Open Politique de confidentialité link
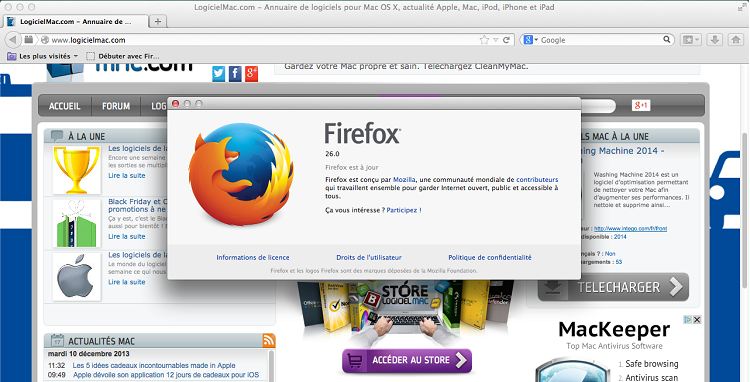The width and height of the screenshot is (750, 382). tap(490, 257)
